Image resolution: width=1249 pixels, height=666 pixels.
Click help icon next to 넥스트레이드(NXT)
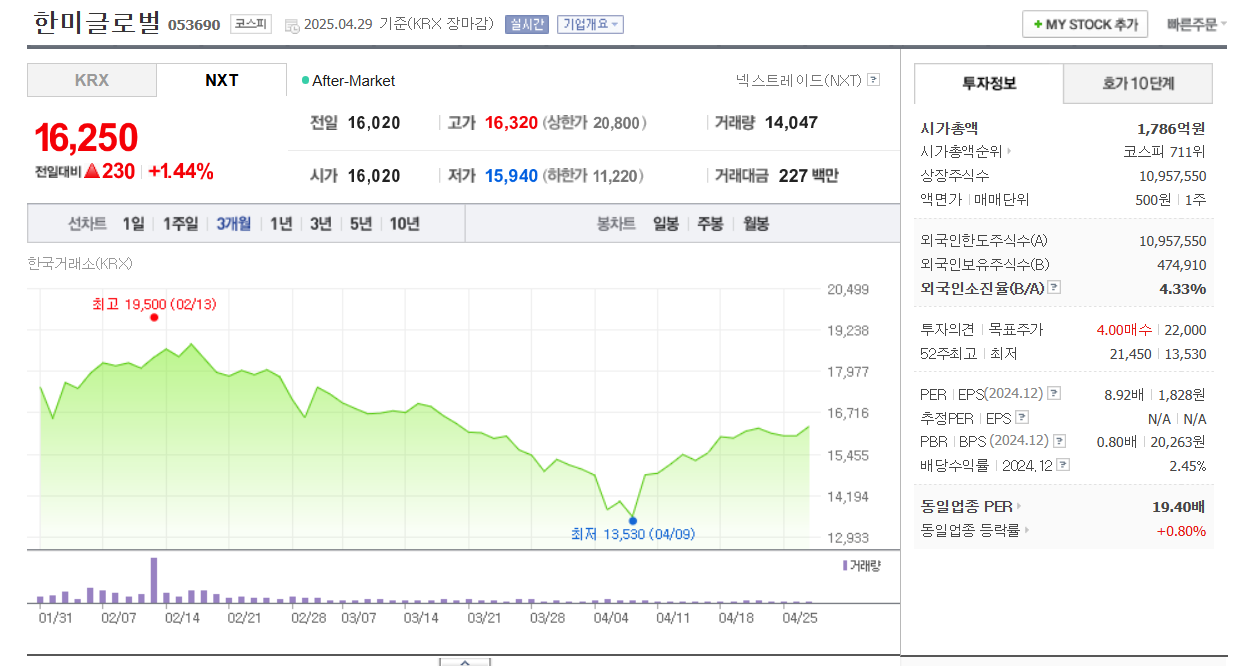pos(874,80)
